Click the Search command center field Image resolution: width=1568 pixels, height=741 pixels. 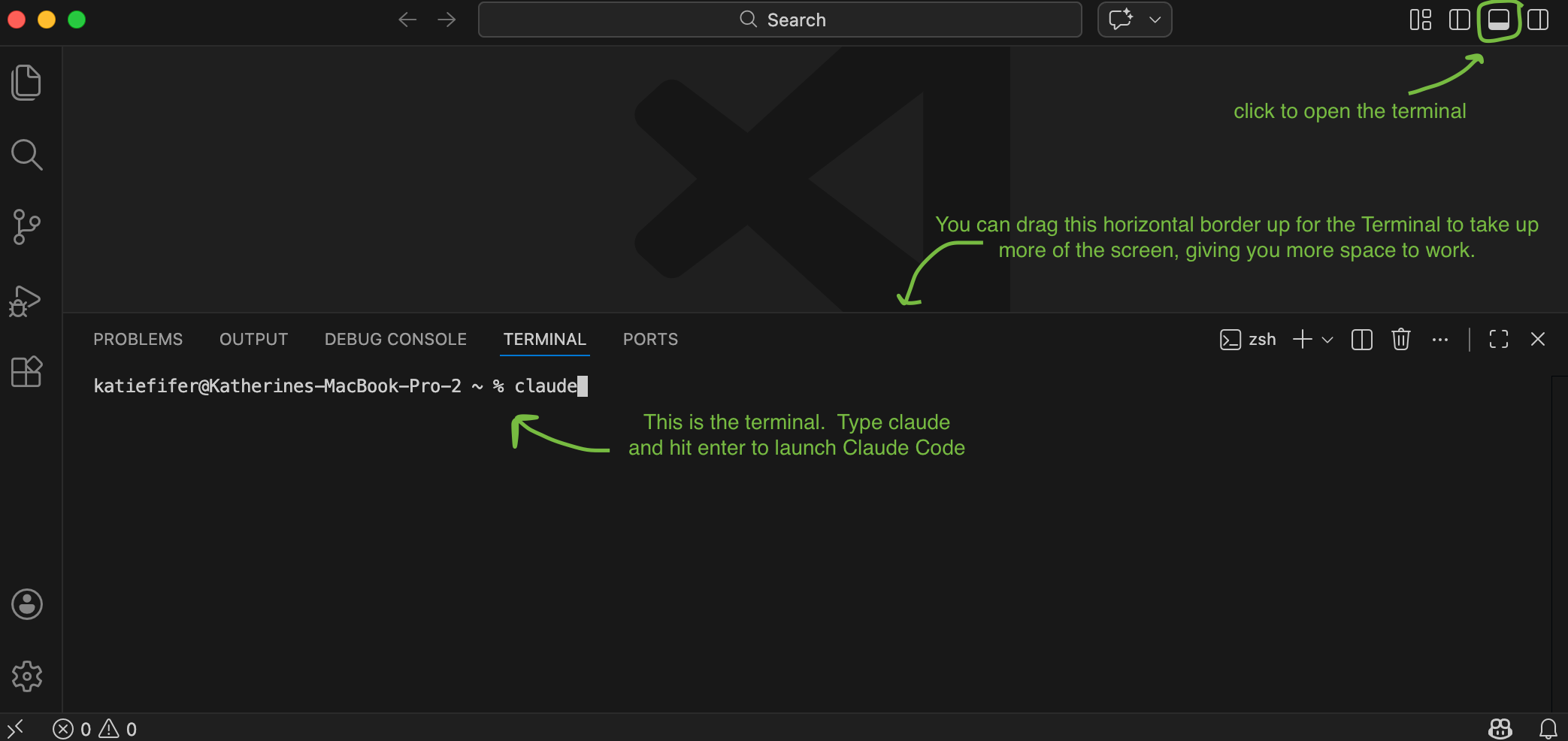coord(779,20)
